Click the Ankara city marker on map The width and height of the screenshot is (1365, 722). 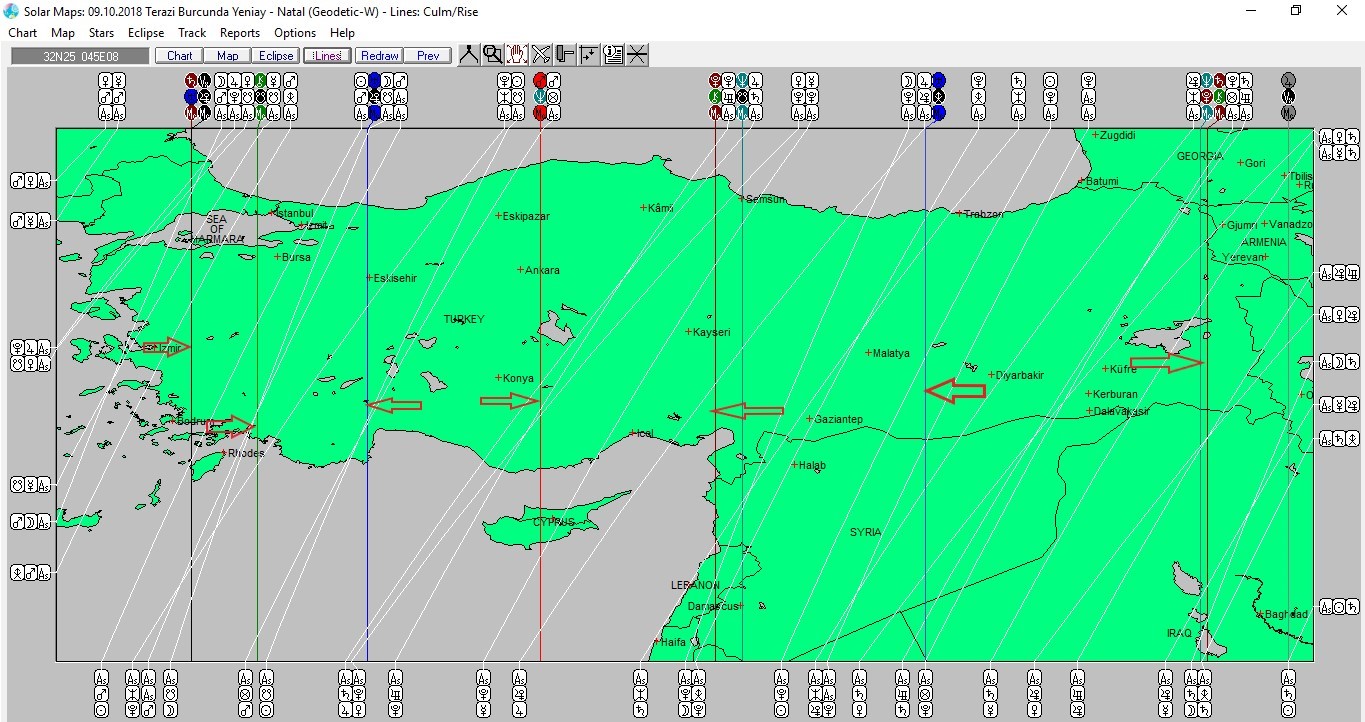click(x=520, y=270)
